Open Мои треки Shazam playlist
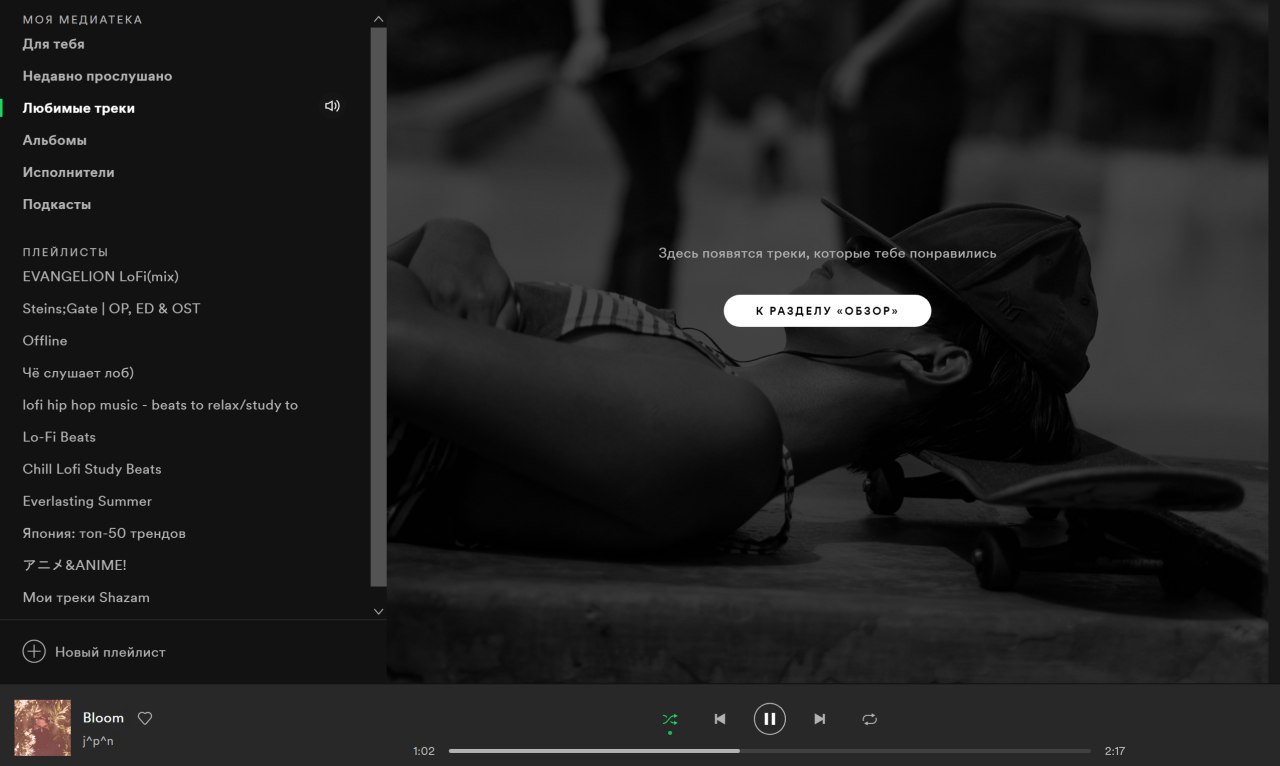The width and height of the screenshot is (1280, 766). [86, 597]
